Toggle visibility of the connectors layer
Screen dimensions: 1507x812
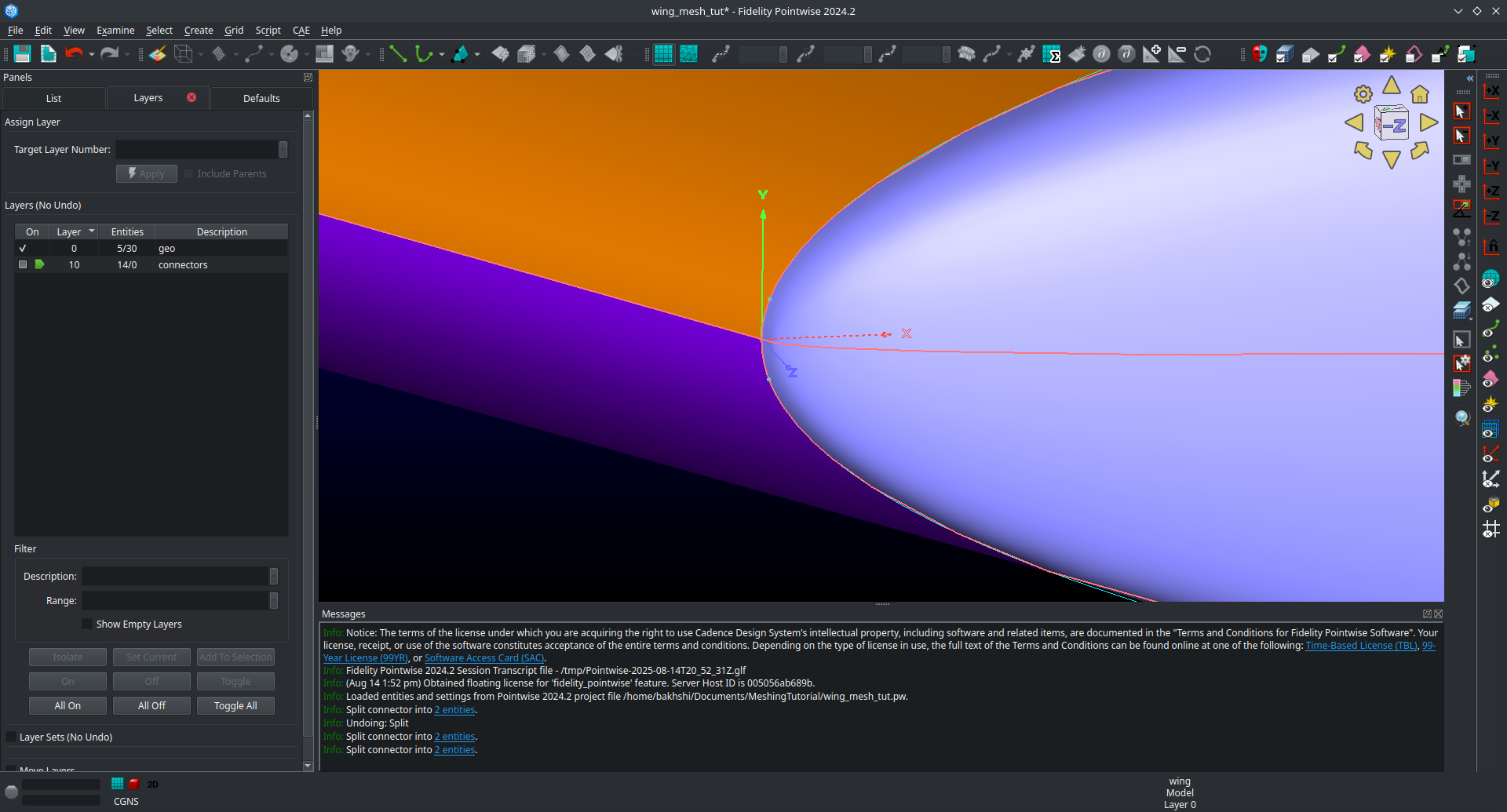click(x=23, y=264)
